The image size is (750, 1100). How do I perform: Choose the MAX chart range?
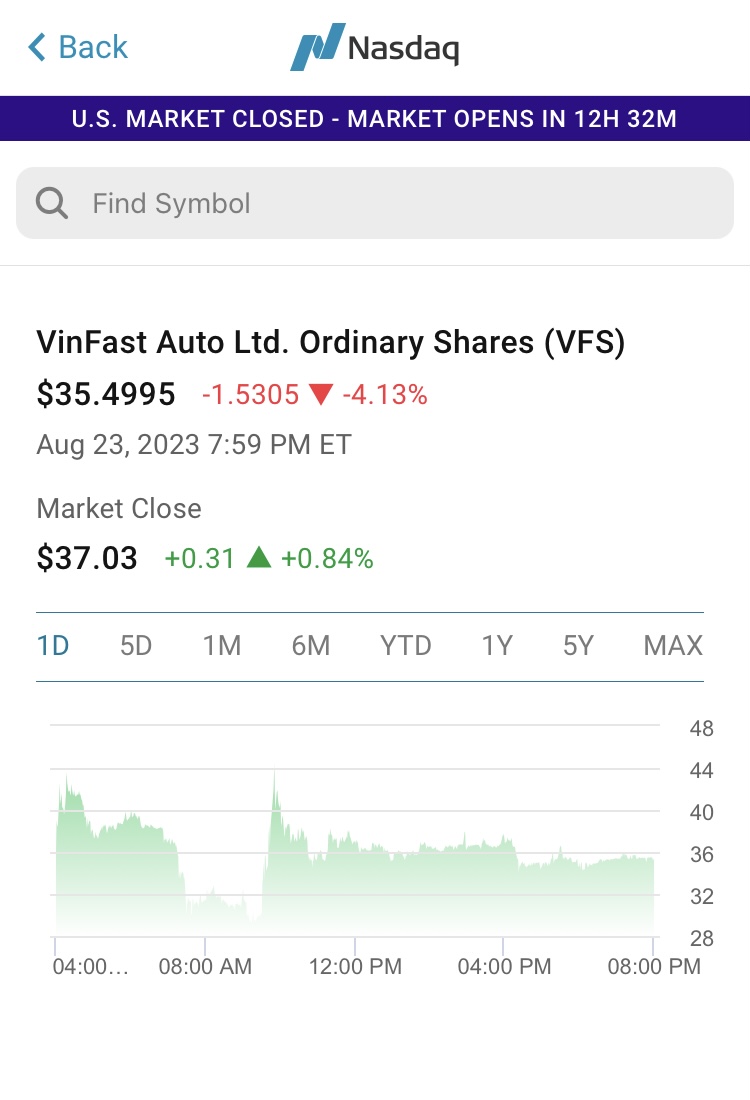673,646
